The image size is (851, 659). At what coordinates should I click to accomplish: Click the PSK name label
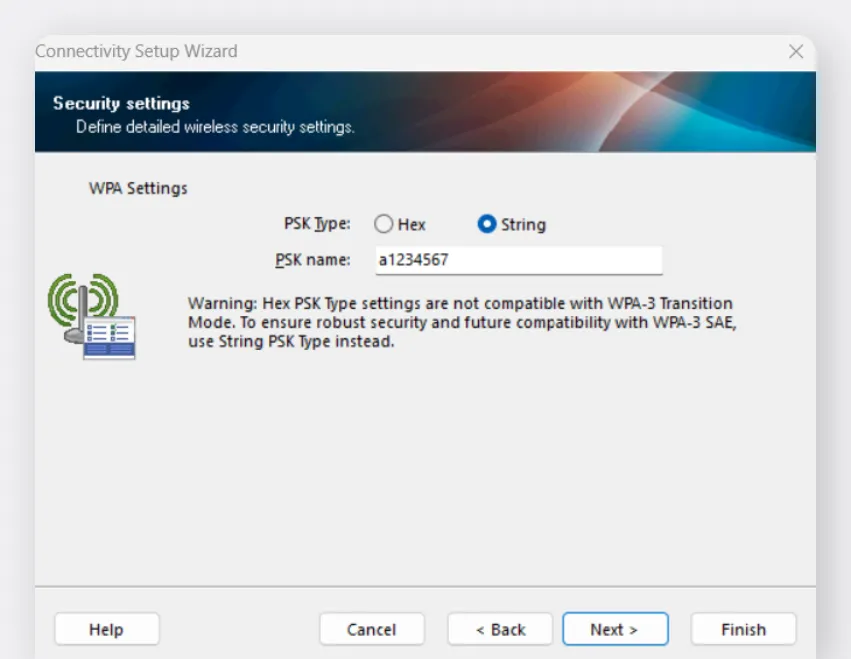pyautogui.click(x=313, y=260)
